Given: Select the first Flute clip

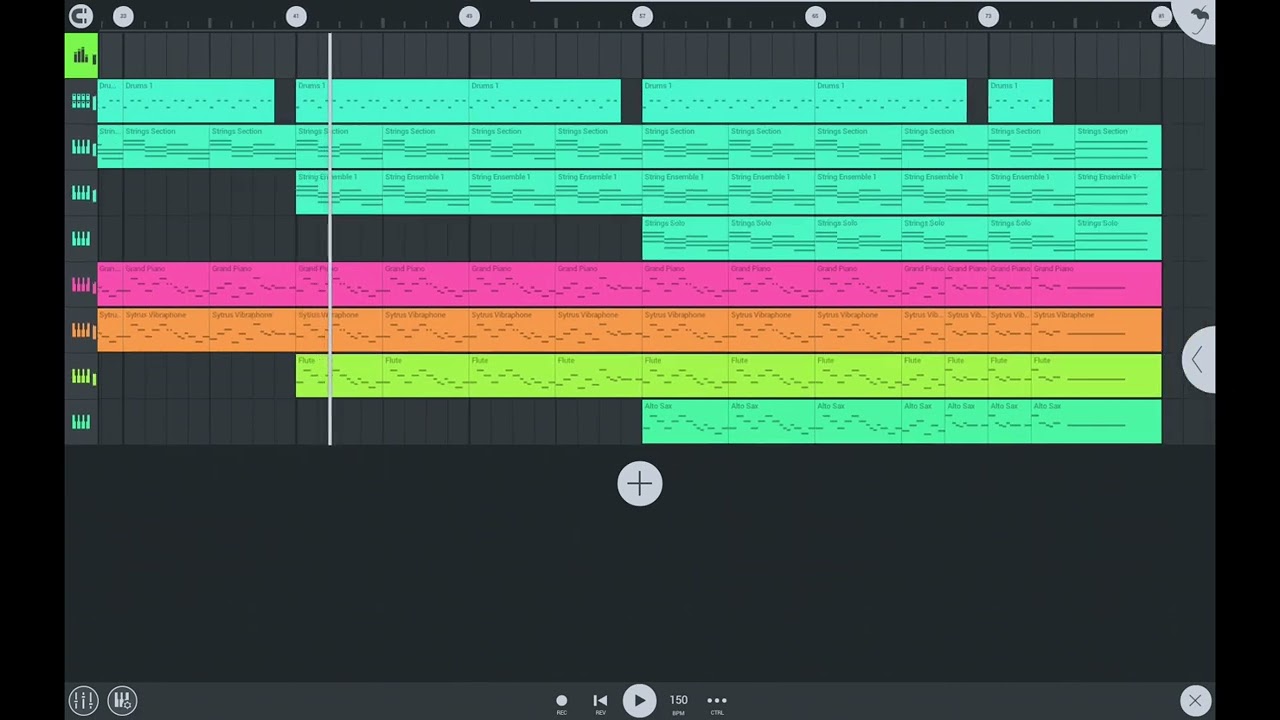Looking at the screenshot, I should coord(339,377).
